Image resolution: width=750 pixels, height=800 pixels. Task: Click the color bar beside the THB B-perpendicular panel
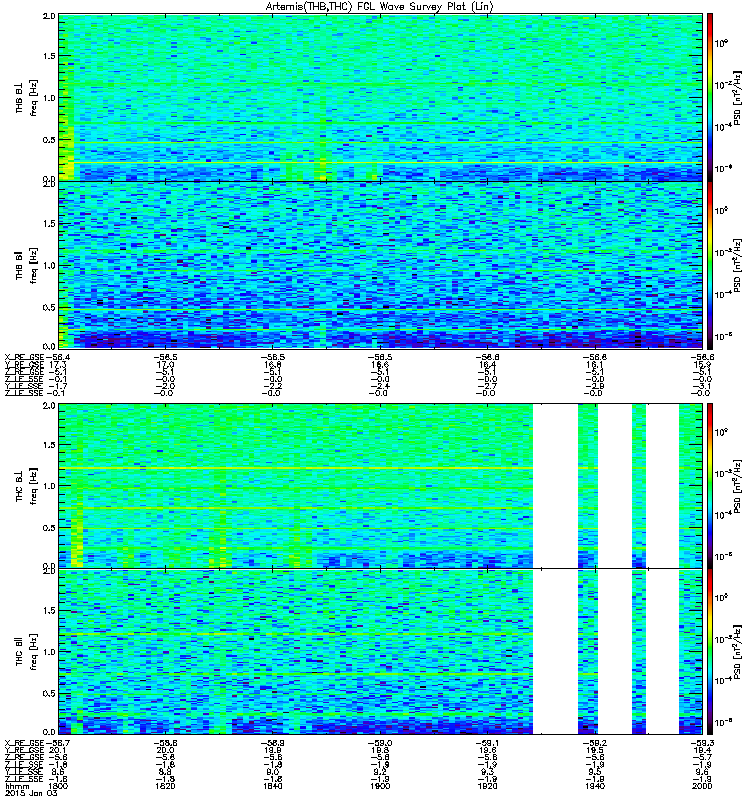[710, 97]
